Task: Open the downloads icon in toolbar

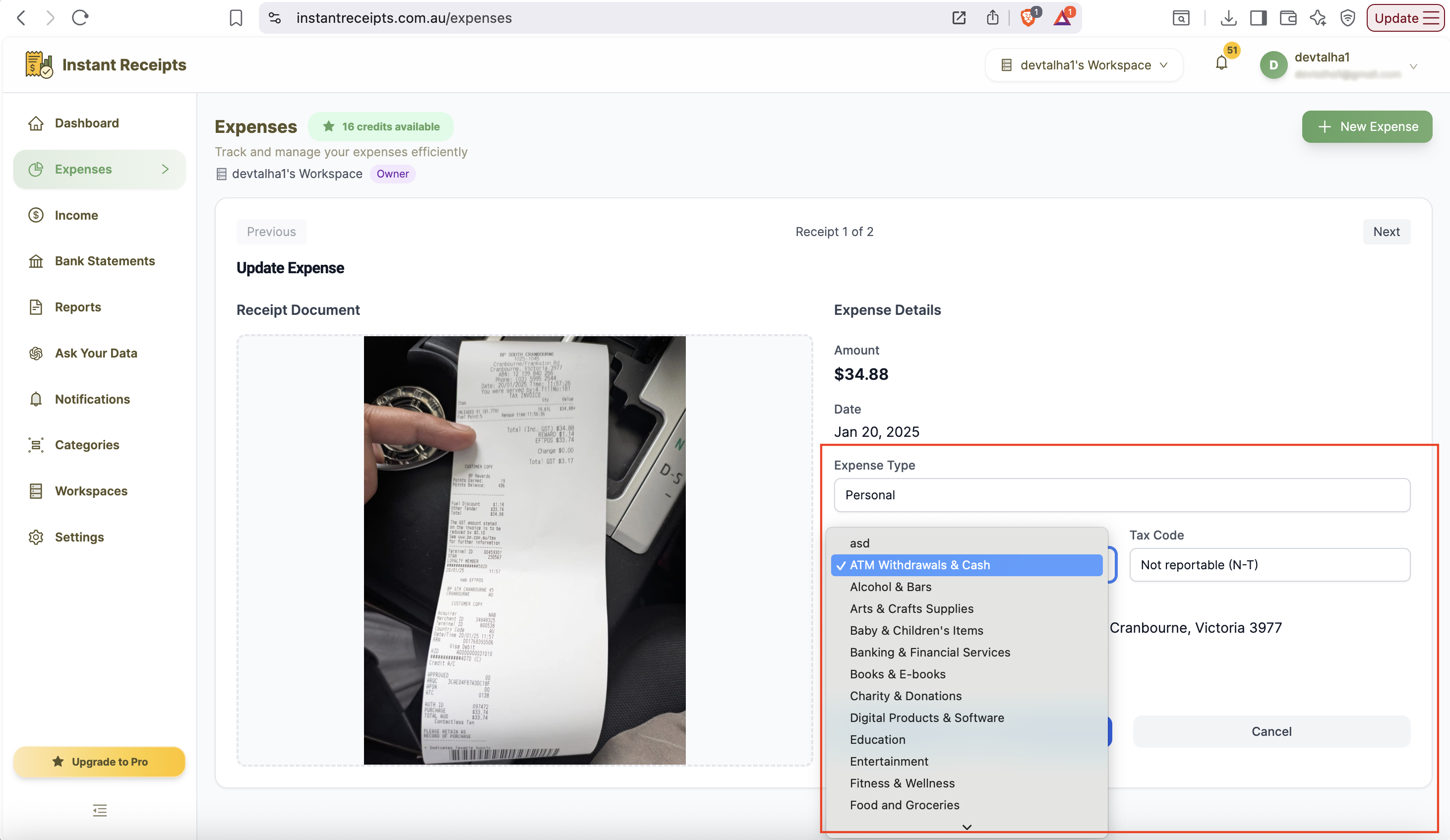Action: pos(1228,18)
